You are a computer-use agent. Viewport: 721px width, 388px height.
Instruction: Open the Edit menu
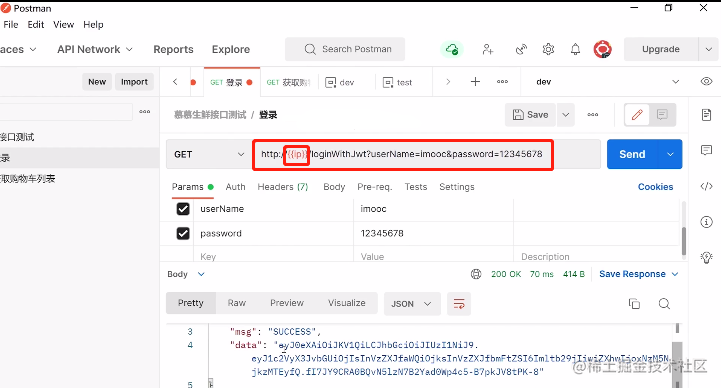[x=35, y=24]
